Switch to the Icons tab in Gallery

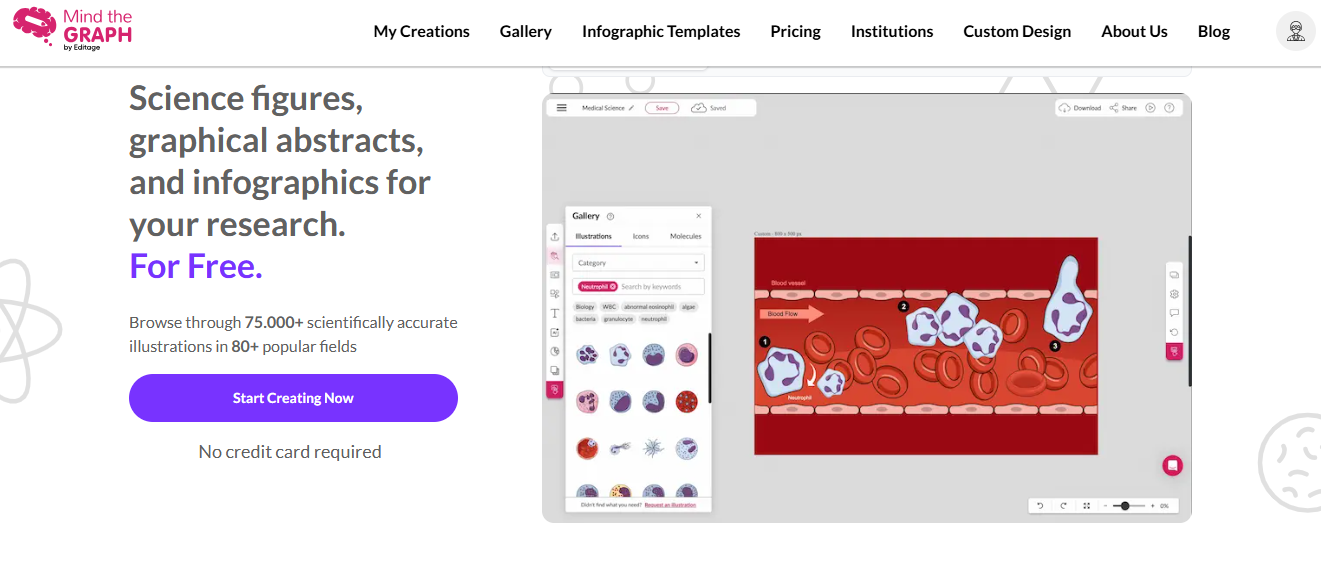pos(641,237)
